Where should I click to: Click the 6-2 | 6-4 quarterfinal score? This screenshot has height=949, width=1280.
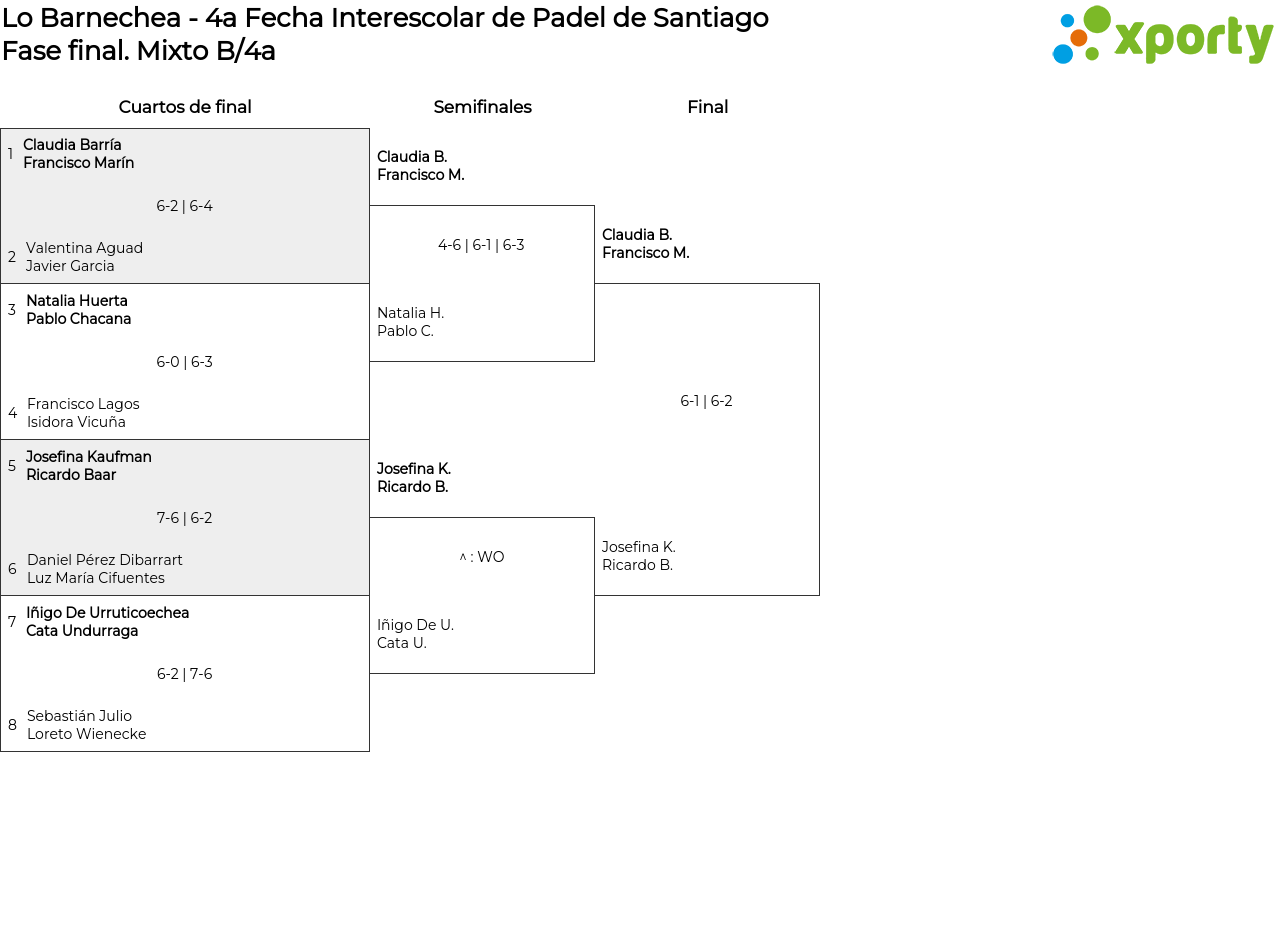[x=184, y=206]
